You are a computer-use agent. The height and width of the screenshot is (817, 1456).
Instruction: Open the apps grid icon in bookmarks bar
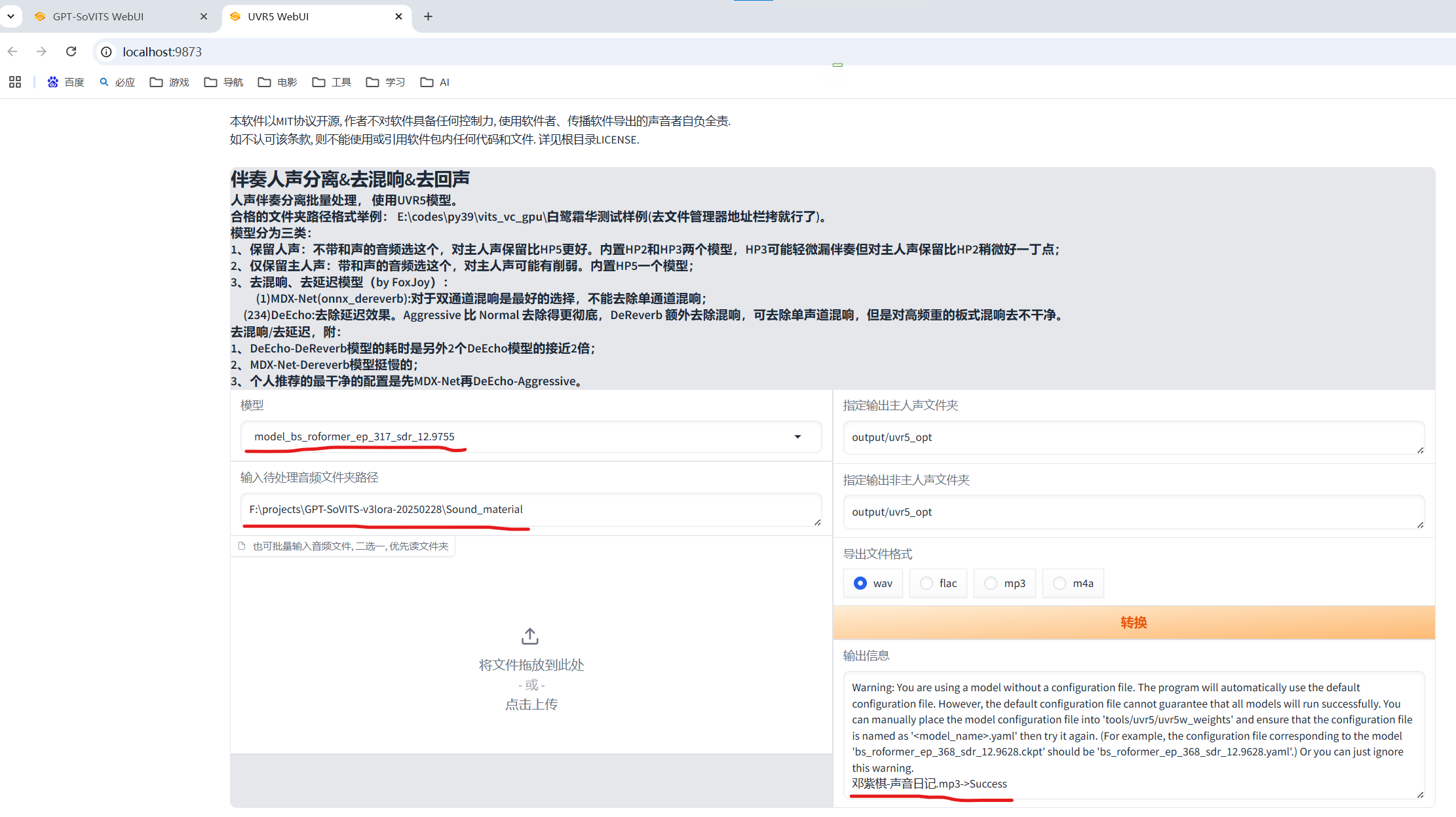point(15,82)
